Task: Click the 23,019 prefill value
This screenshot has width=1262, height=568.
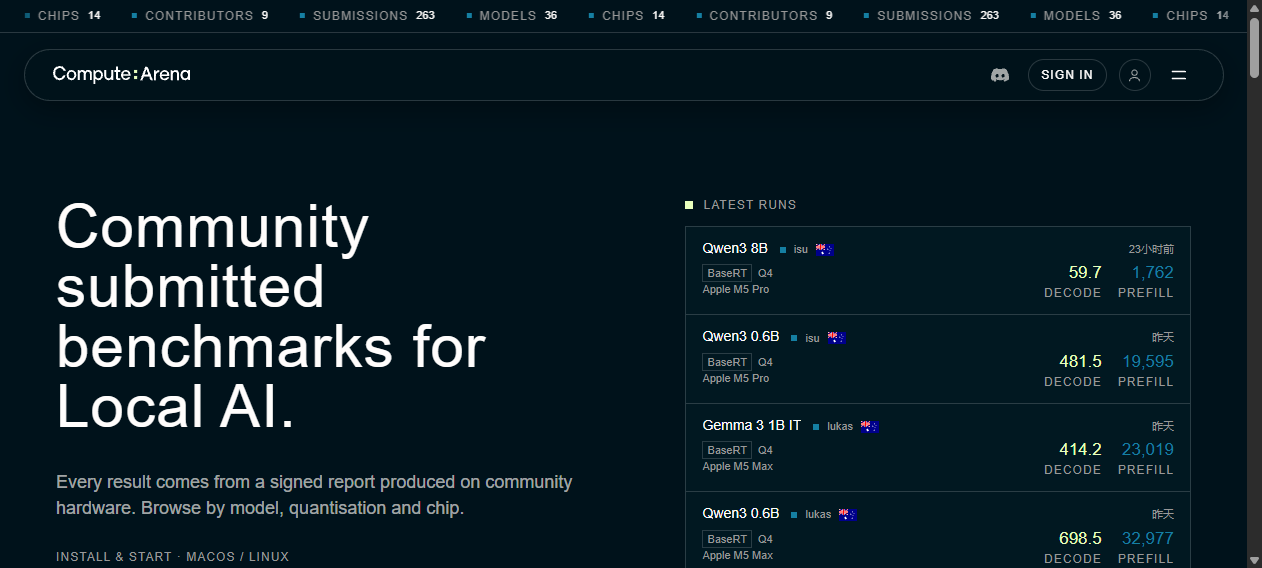Action: click(x=1147, y=449)
